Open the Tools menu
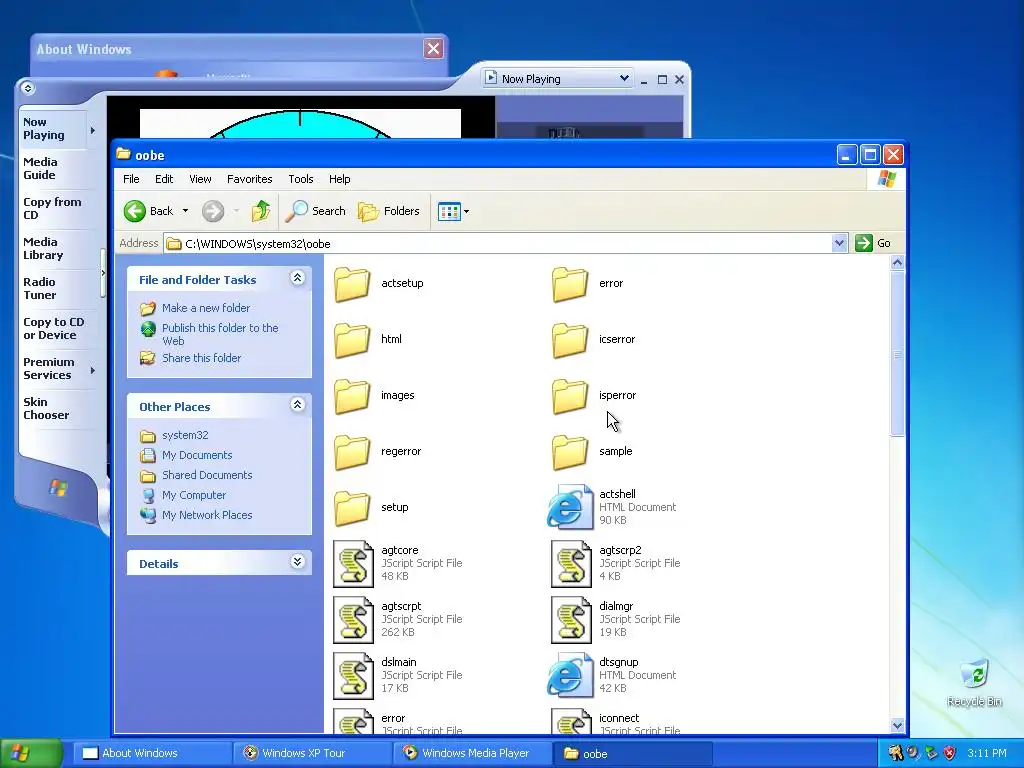This screenshot has height=768, width=1024. coord(300,179)
